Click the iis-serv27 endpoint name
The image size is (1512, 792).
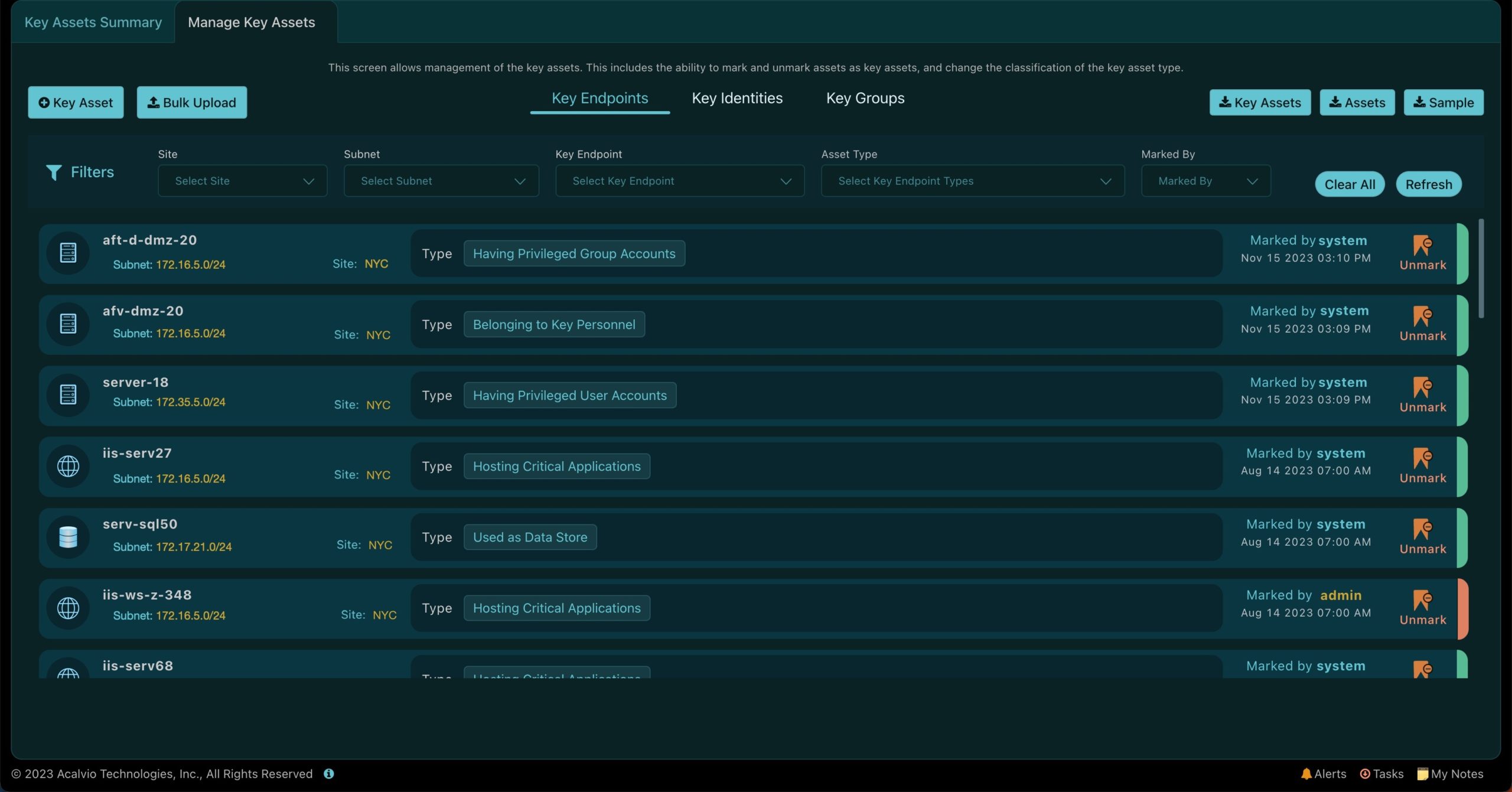[x=137, y=453]
